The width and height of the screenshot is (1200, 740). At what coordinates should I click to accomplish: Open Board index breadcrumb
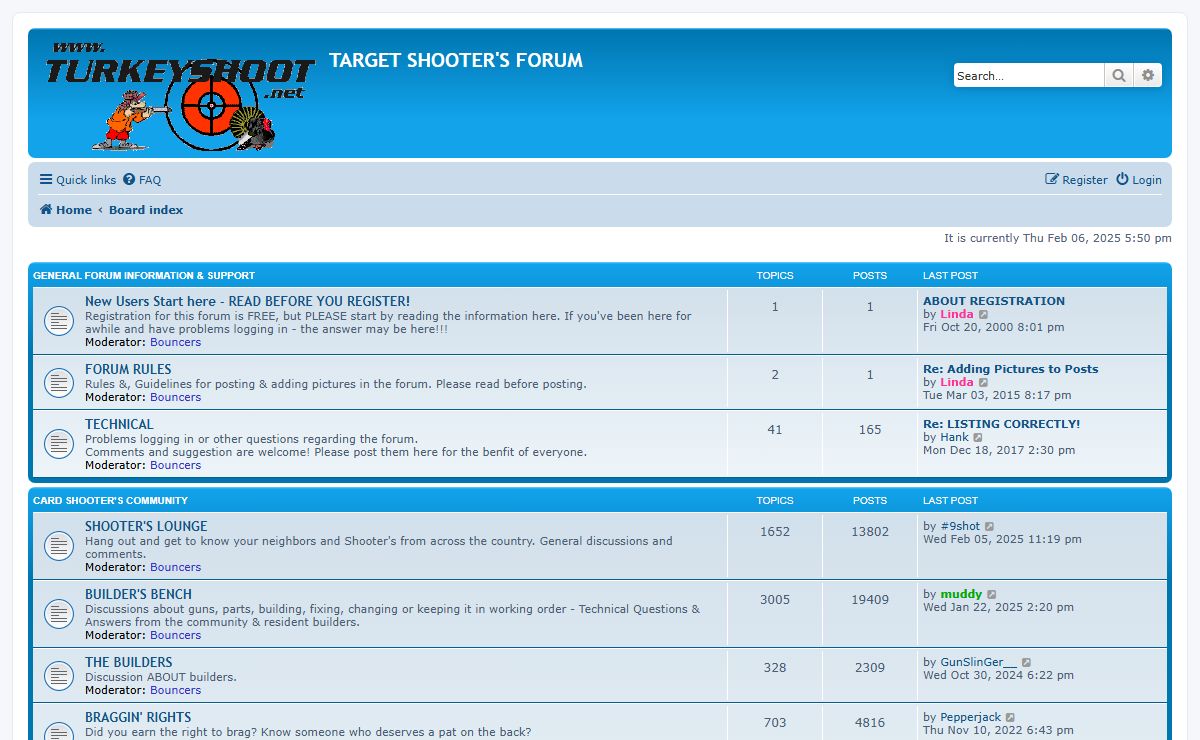(x=146, y=210)
